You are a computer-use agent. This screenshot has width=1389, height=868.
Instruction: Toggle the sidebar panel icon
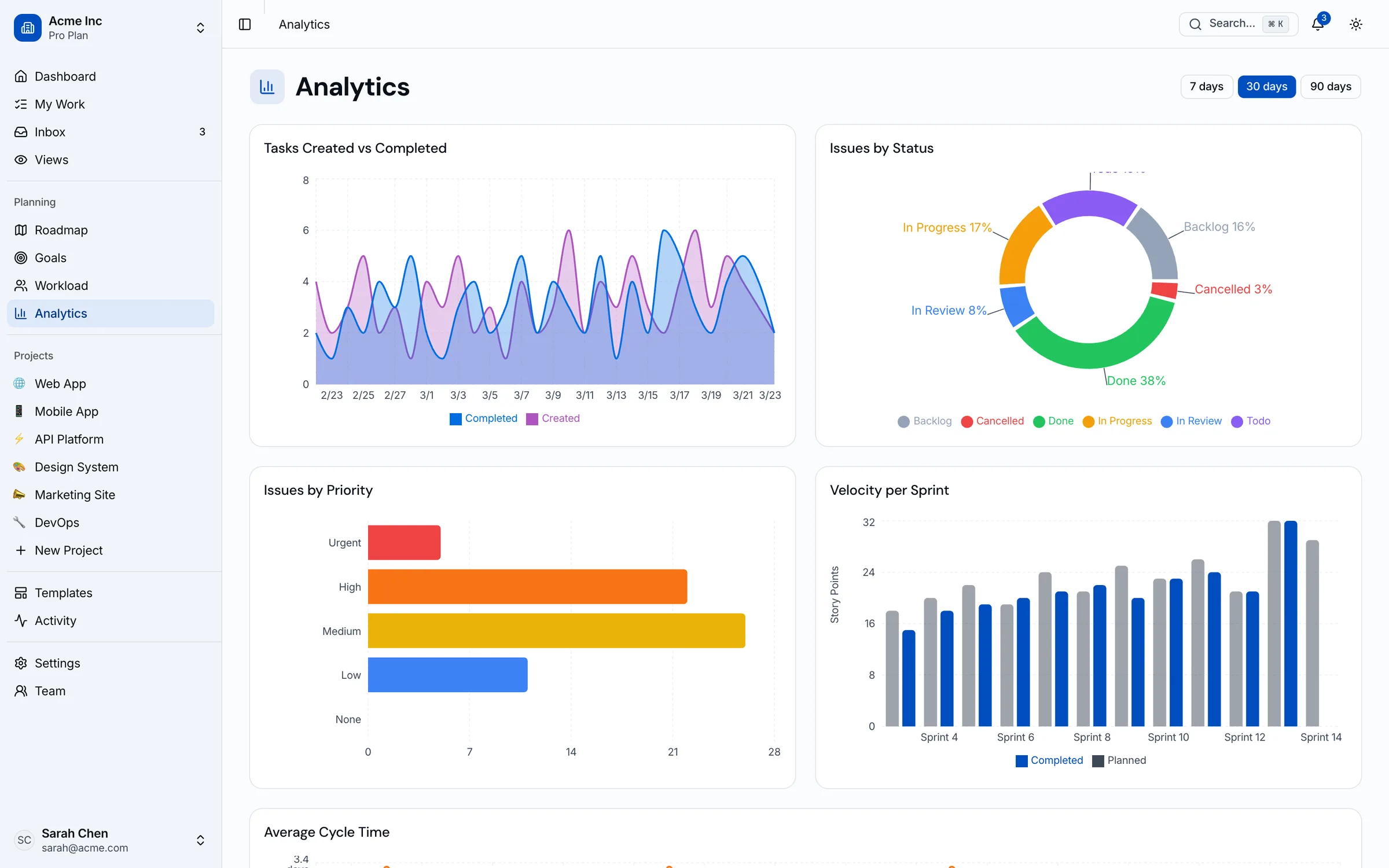coord(245,24)
